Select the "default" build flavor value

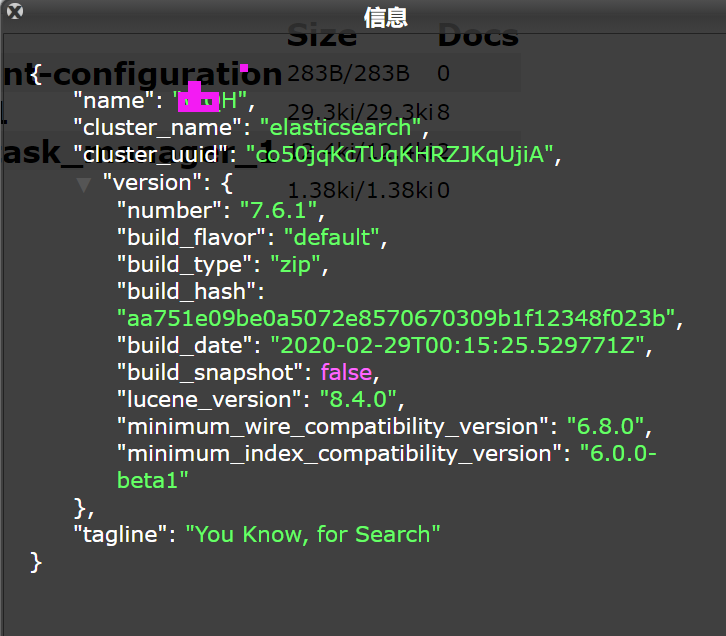332,238
